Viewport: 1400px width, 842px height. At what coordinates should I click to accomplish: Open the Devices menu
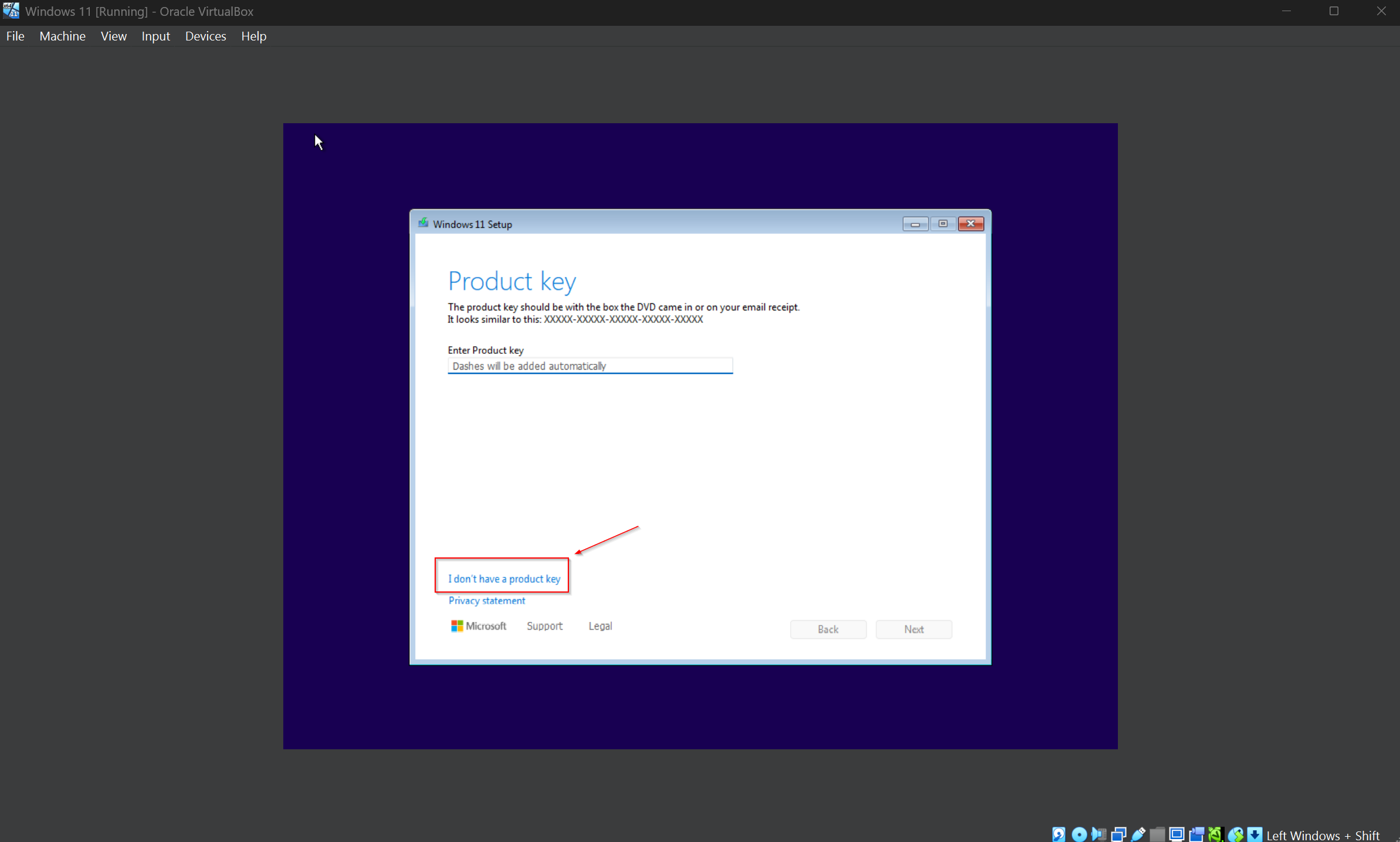(205, 36)
